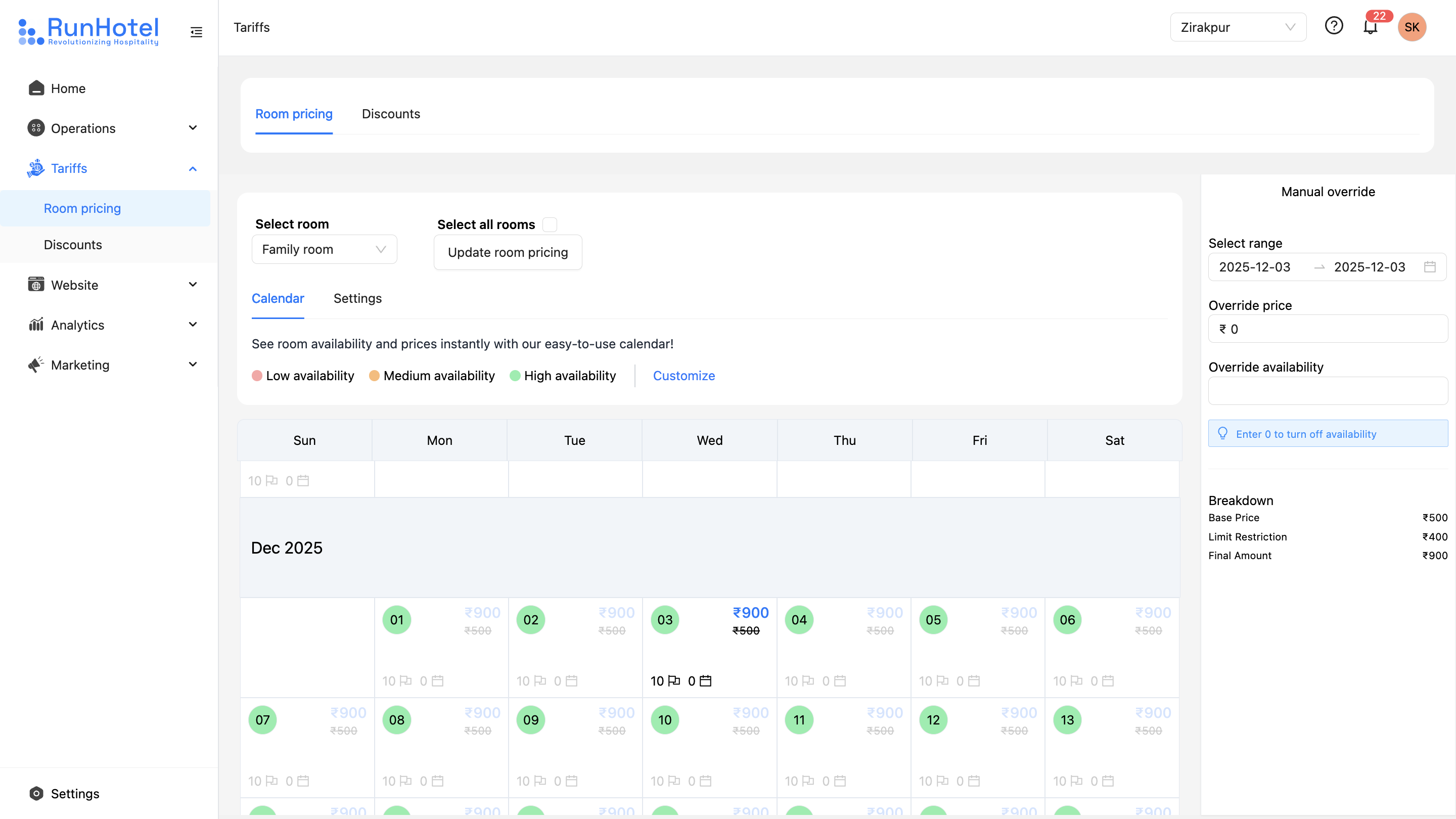This screenshot has height=819, width=1456.
Task: Click the Override availability input field
Action: click(1328, 391)
